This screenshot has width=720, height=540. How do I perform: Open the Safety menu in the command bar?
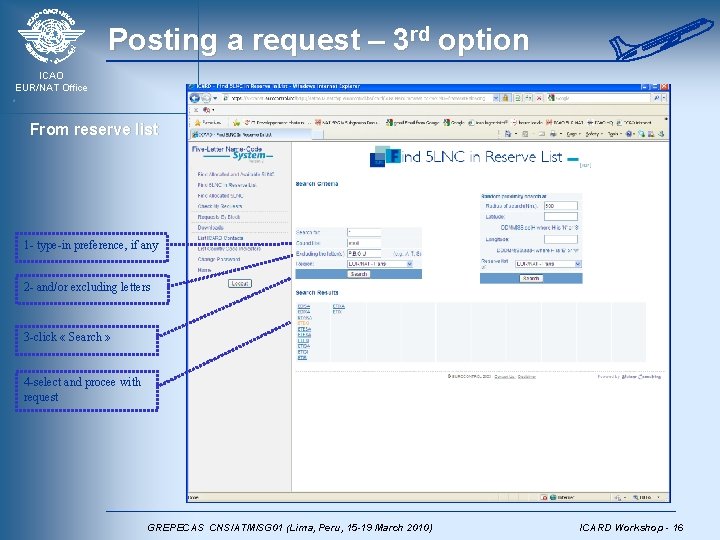(593, 134)
